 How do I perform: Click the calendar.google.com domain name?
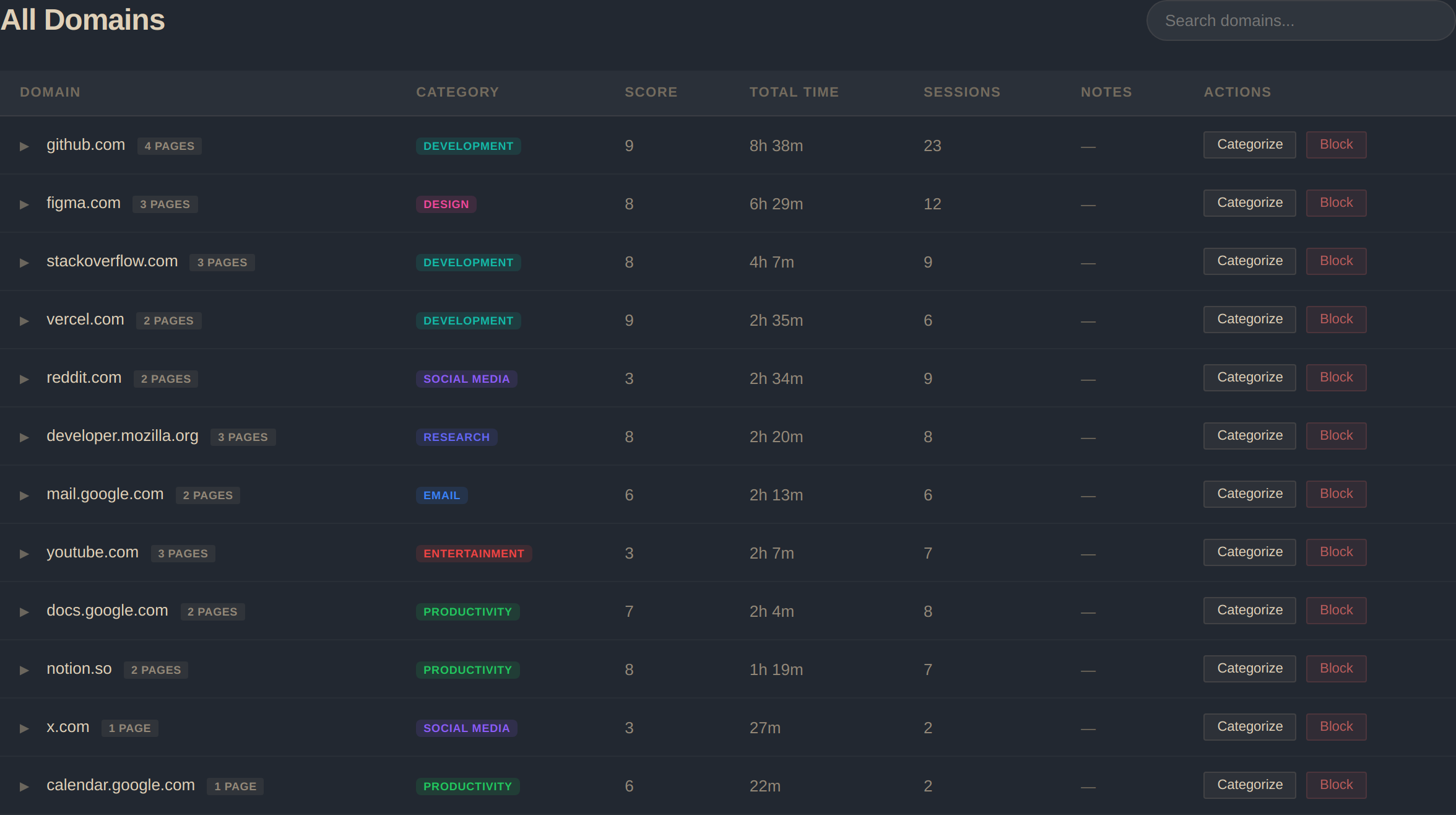(121, 785)
